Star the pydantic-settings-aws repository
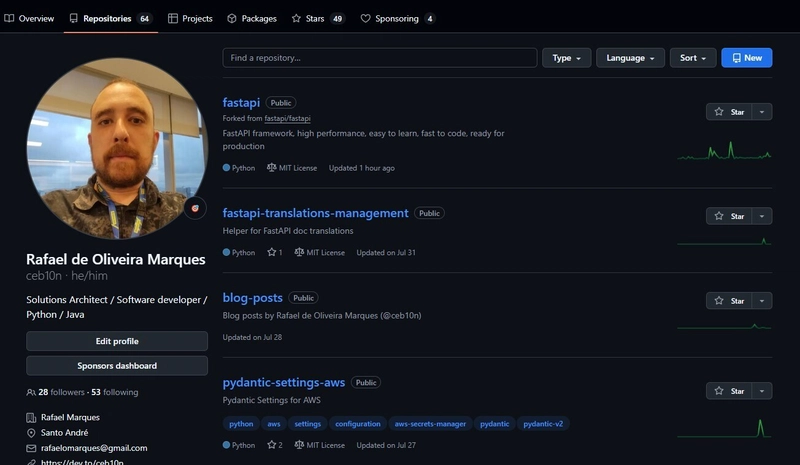 click(x=729, y=391)
